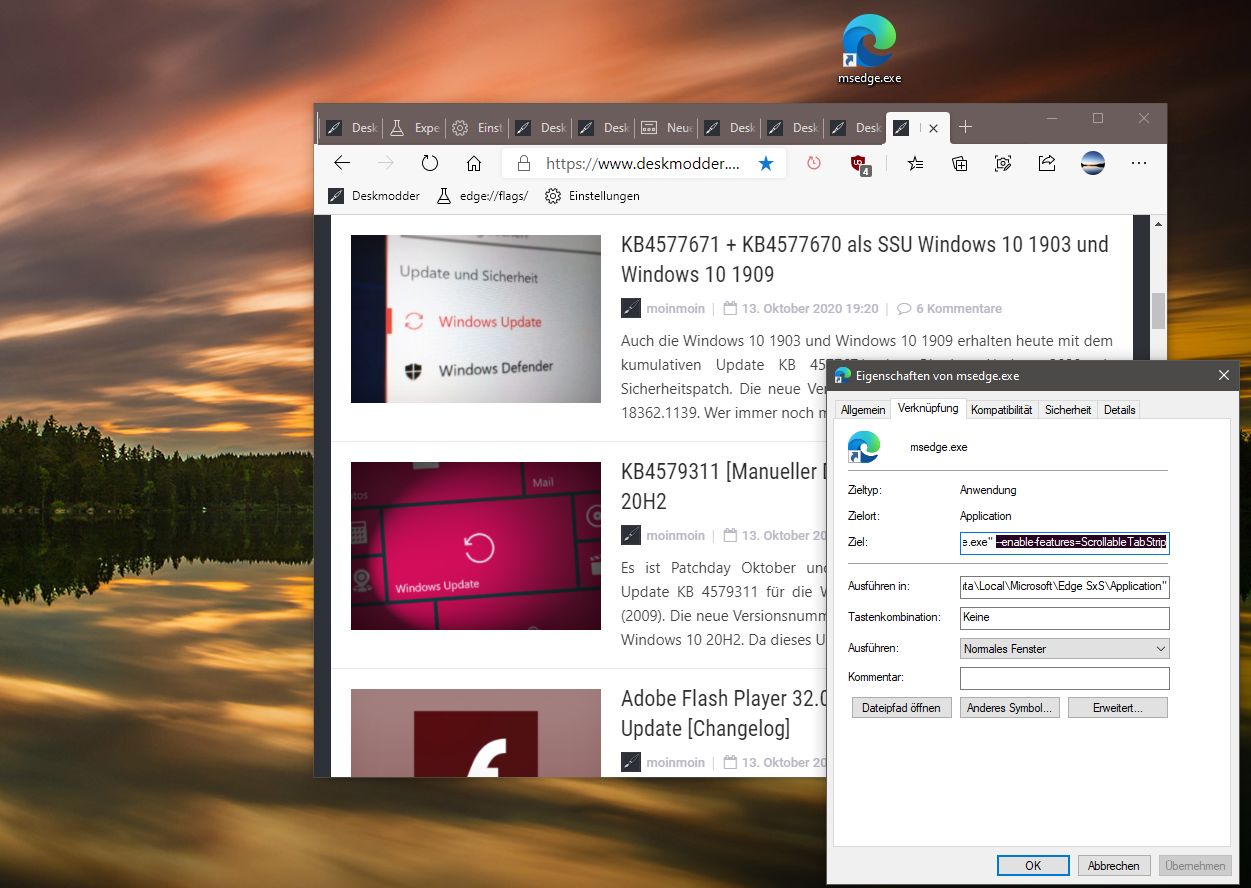Open the uBlock Origin extension icon
Image resolution: width=1251 pixels, height=888 pixels.
[x=860, y=164]
